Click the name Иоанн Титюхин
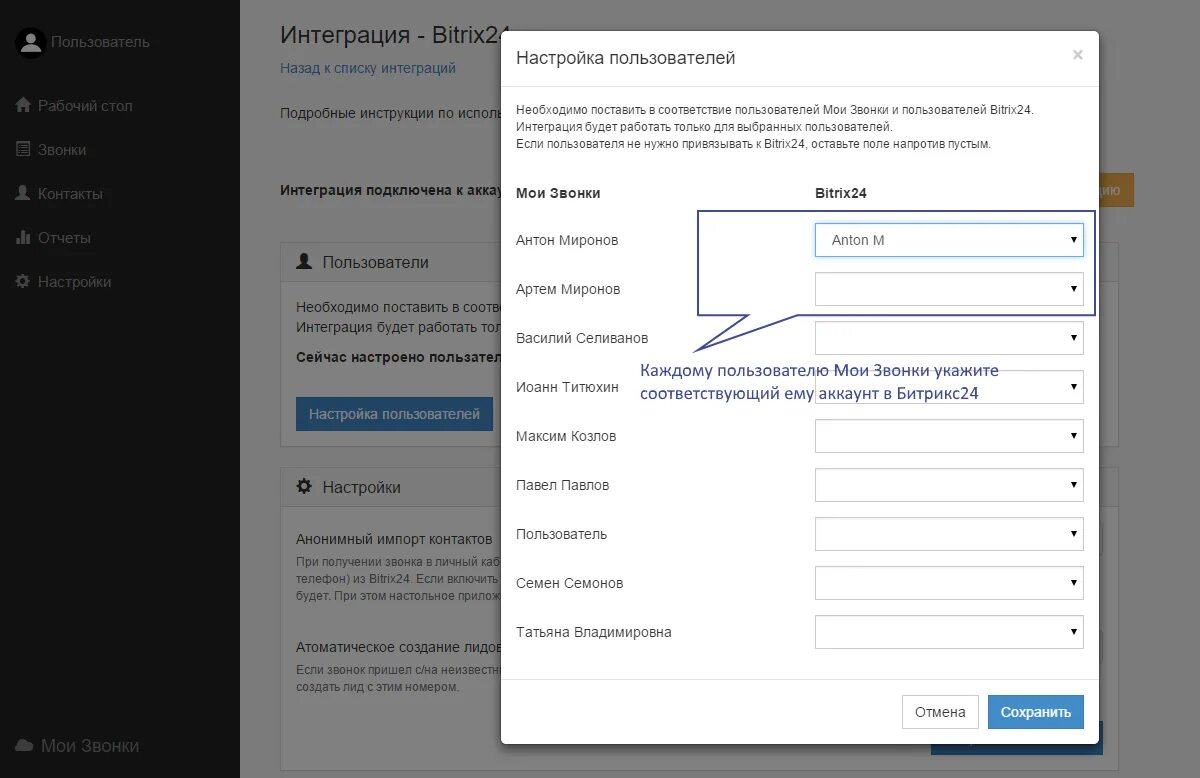This screenshot has width=1200, height=778. (x=567, y=387)
